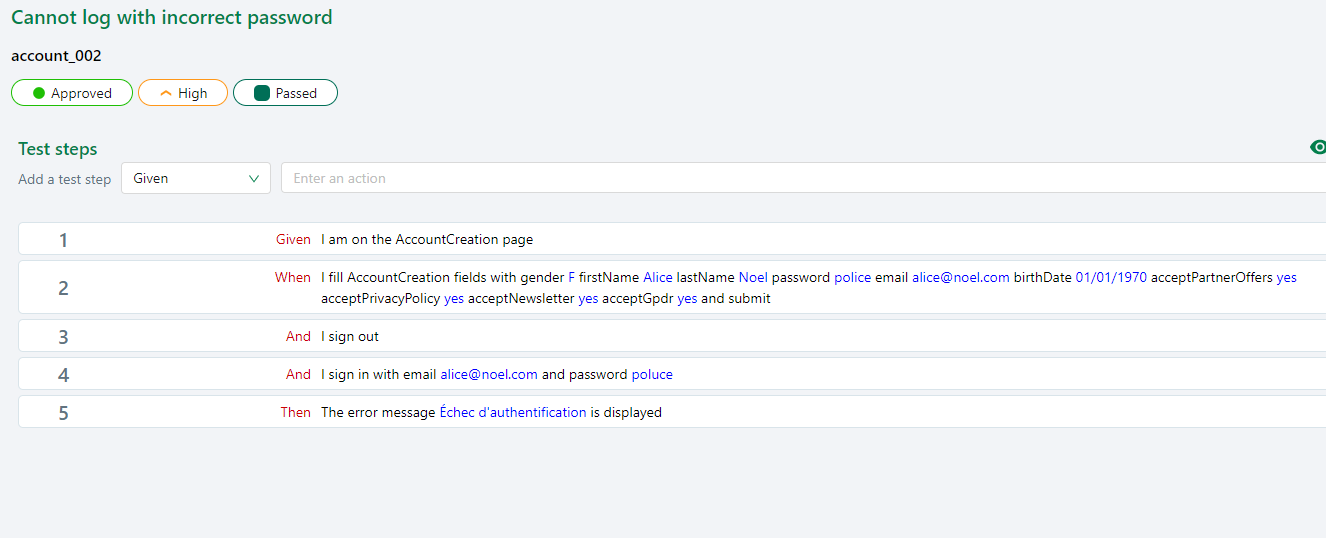Screen dimensions: 1326x538
Task: Click the 'Test steps' section heading
Action: tap(58, 149)
